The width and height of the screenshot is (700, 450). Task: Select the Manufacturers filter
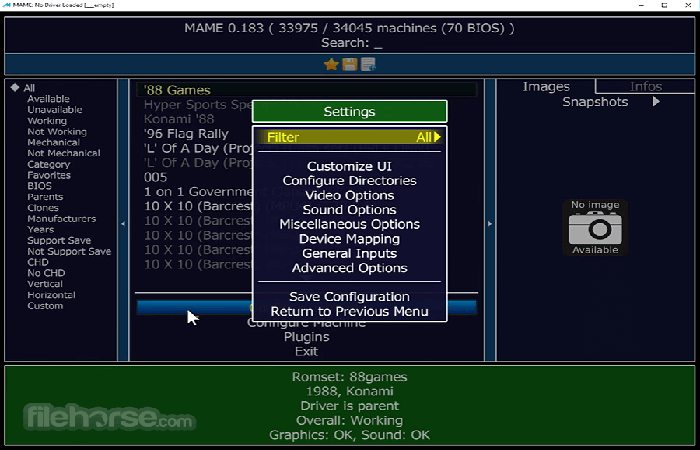pyautogui.click(x=62, y=219)
